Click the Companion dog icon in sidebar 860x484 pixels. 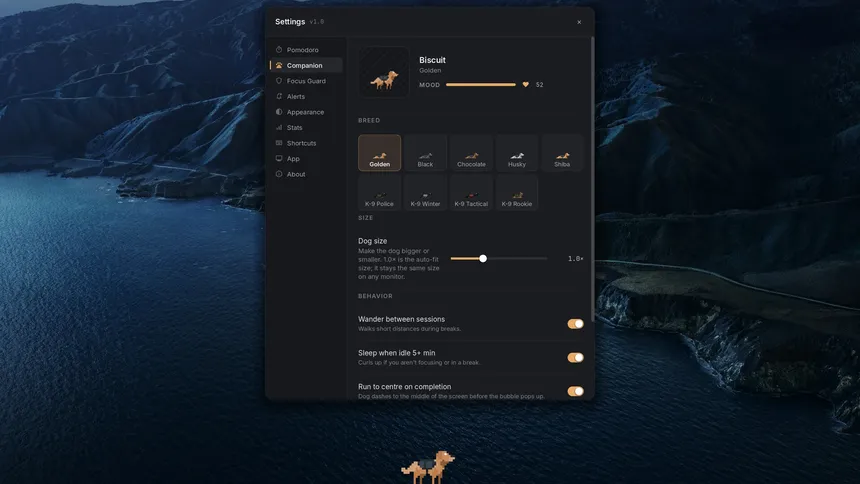pyautogui.click(x=279, y=65)
